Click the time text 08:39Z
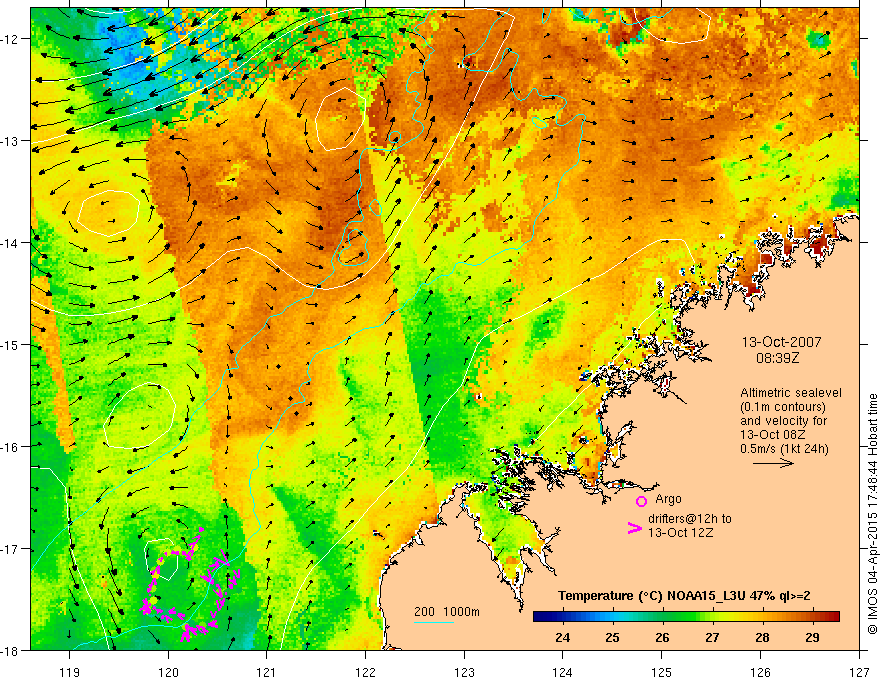880x680 pixels. tap(777, 358)
